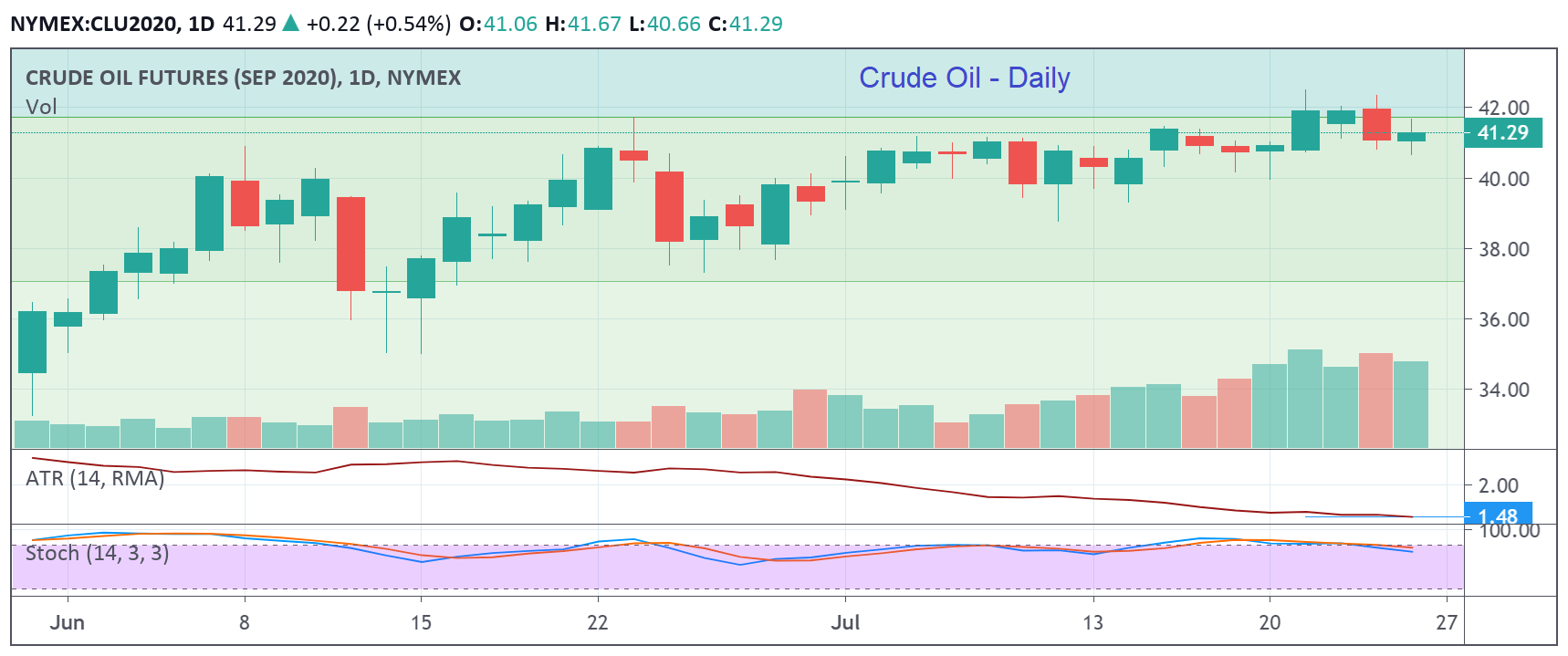Click the Jun date axis label

pyautogui.click(x=68, y=622)
